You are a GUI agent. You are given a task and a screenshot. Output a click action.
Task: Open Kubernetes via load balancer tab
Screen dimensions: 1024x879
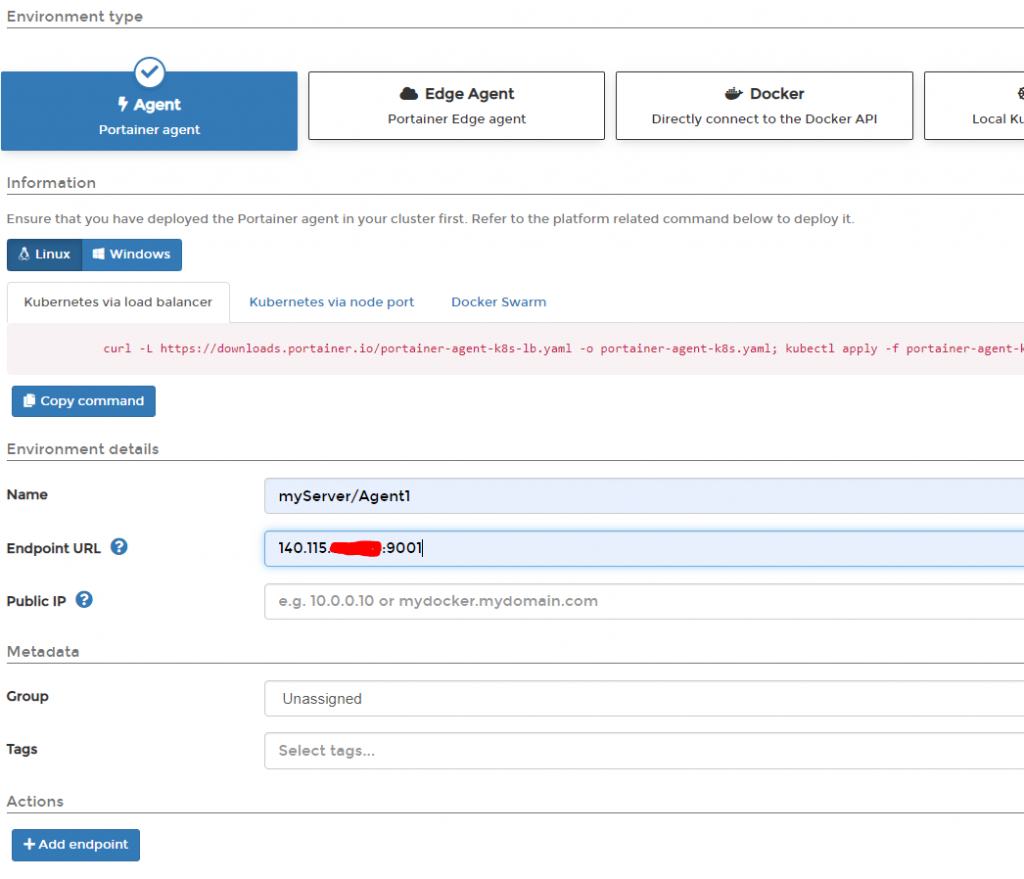pos(118,302)
